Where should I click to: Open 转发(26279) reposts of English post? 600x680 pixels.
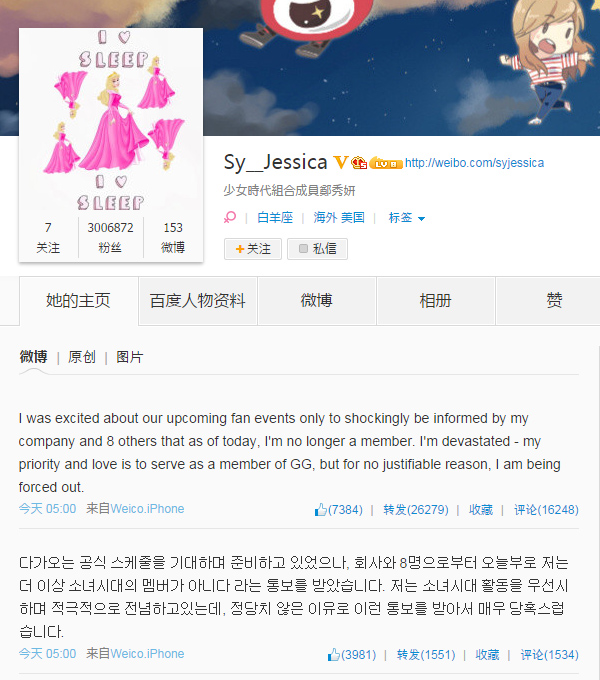click(x=416, y=510)
